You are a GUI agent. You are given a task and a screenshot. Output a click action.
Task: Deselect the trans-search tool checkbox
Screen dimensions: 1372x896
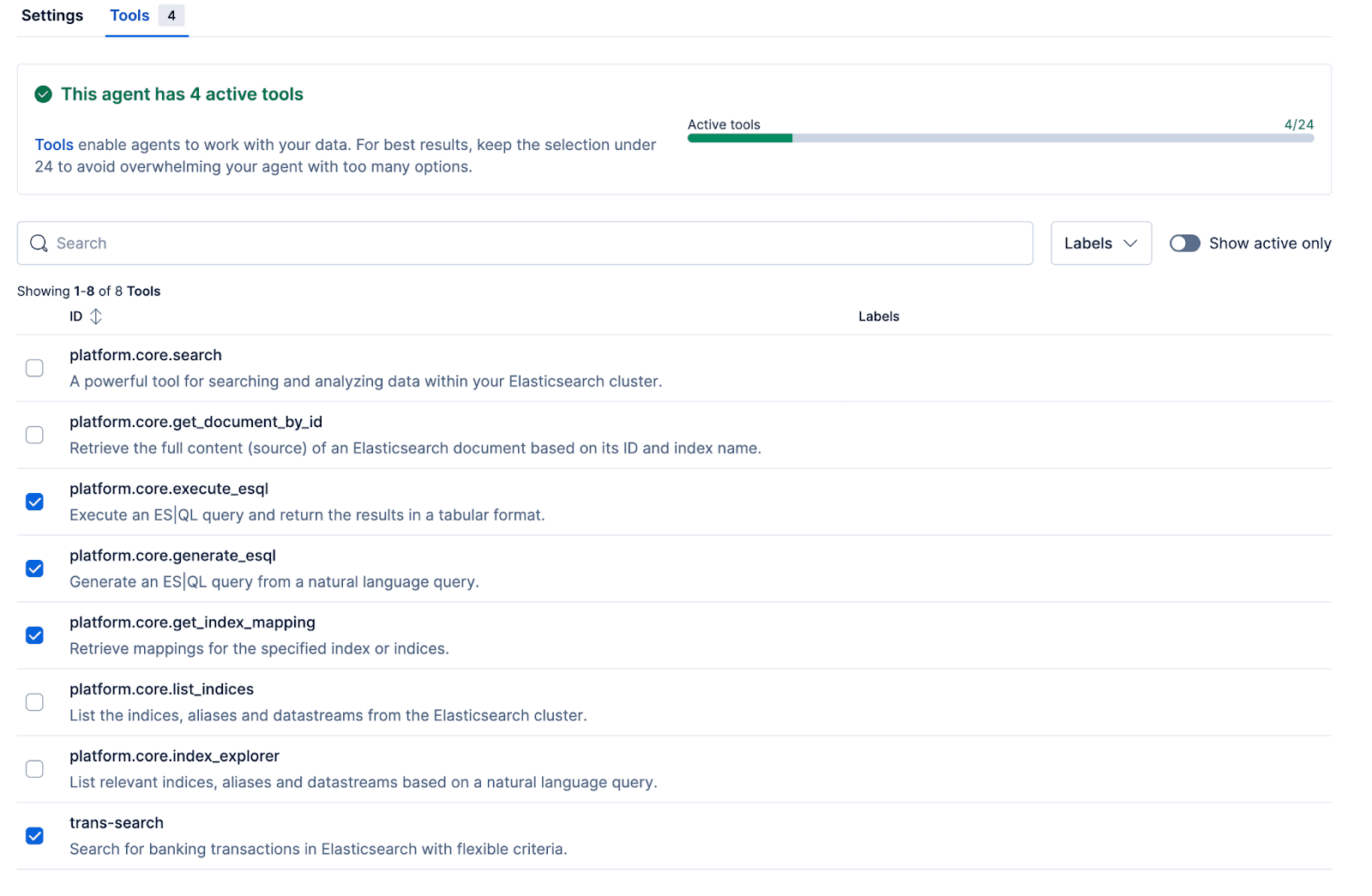(x=34, y=835)
